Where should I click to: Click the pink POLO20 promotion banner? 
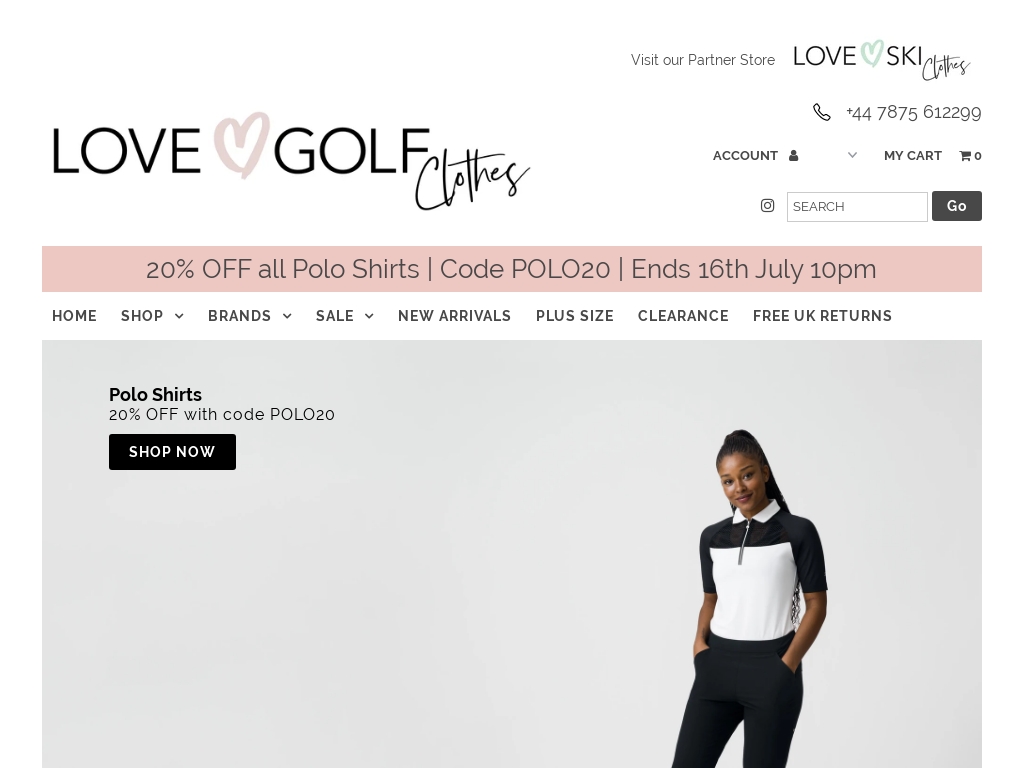pyautogui.click(x=512, y=269)
